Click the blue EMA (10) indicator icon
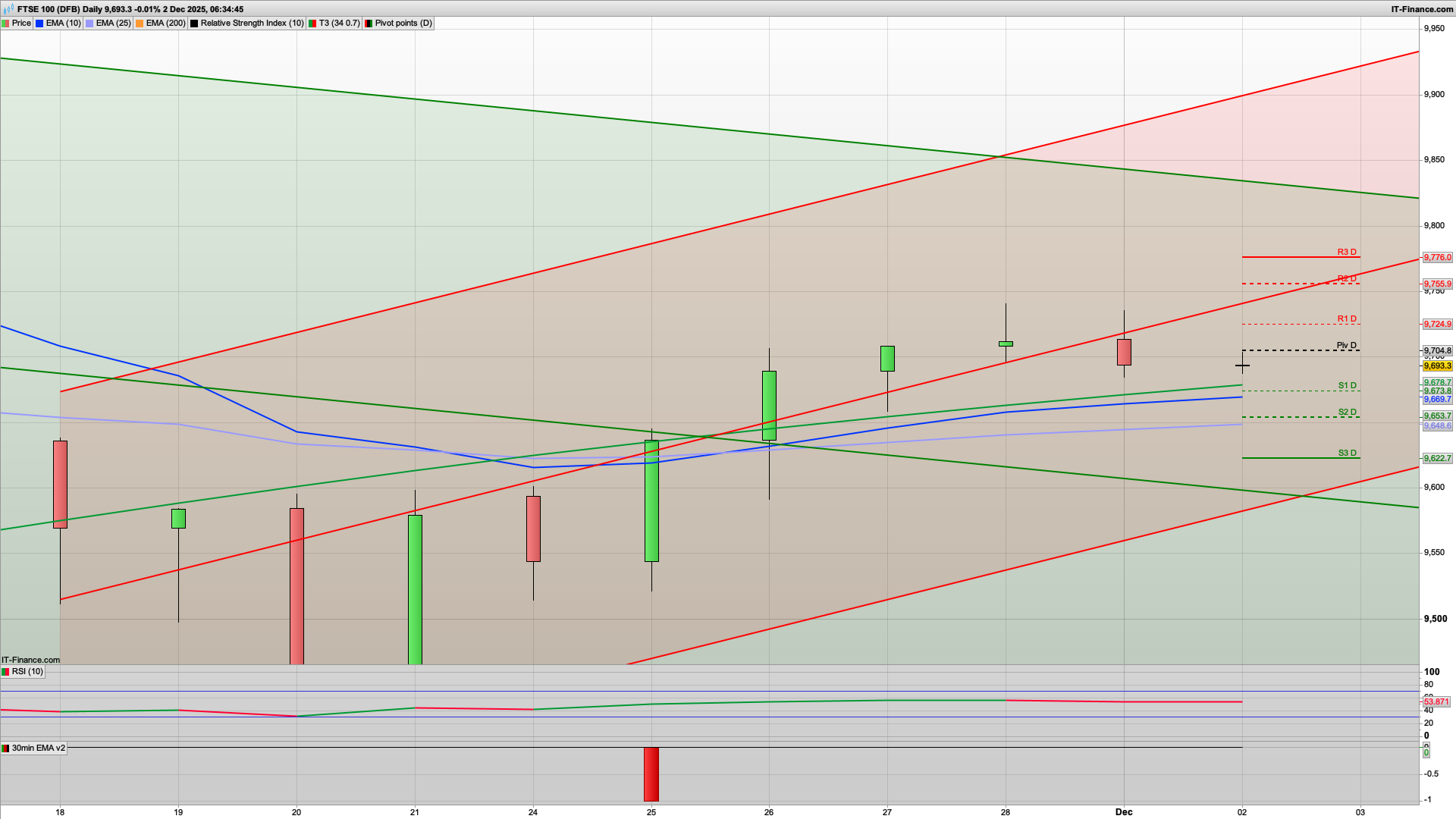The height and width of the screenshot is (819, 1456). 39,23
